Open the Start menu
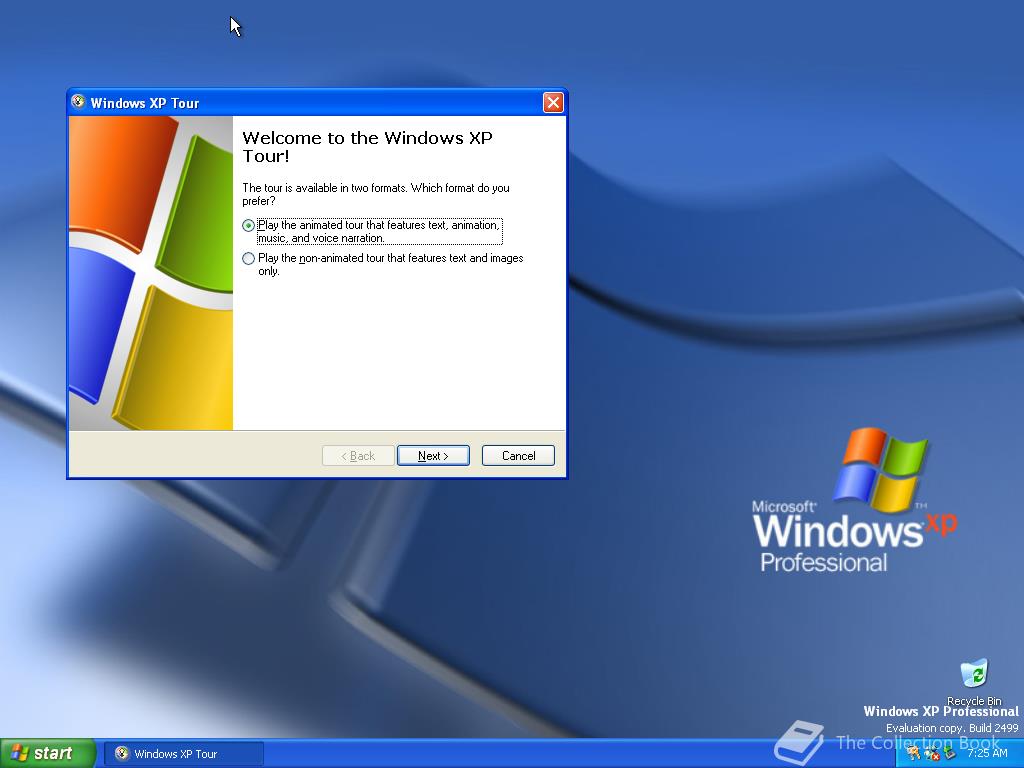 (48, 754)
